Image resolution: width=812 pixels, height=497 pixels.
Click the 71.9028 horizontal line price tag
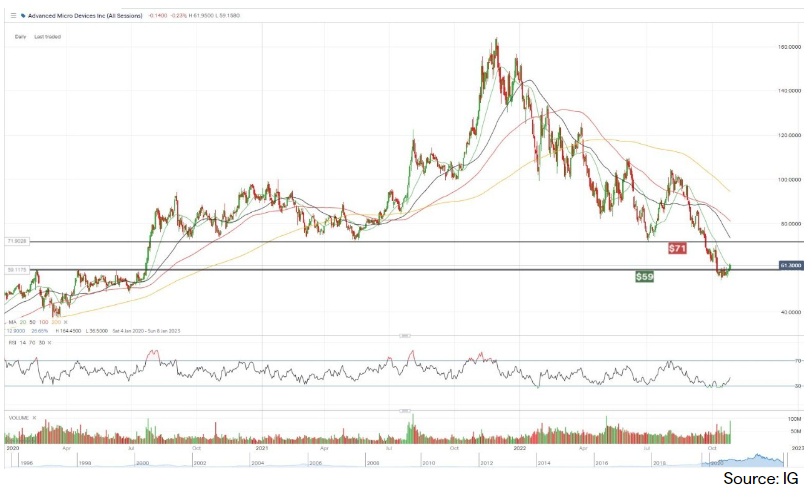[x=17, y=241]
